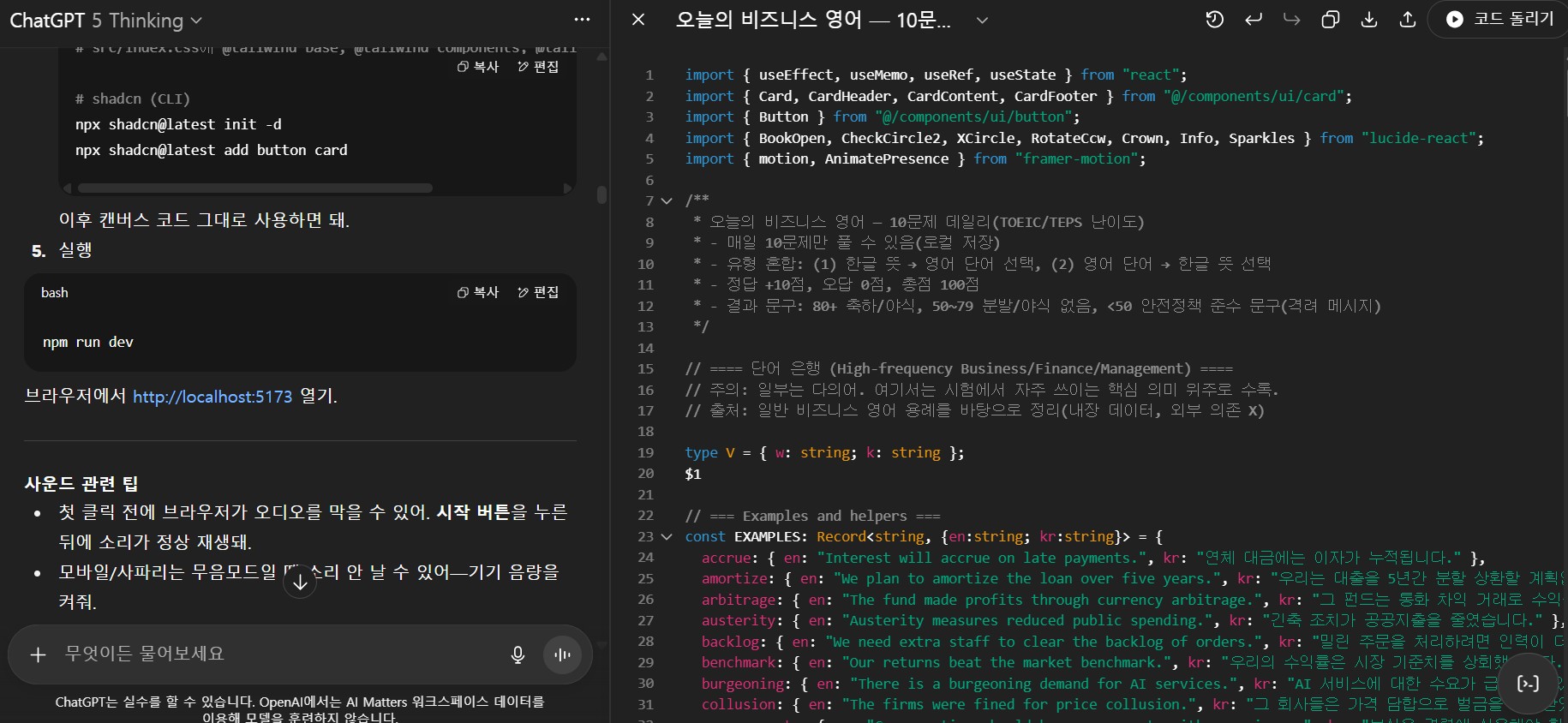The image size is (1568, 723).
Task: Click 'npx shadcn@latest init -d' command line
Action: [178, 124]
